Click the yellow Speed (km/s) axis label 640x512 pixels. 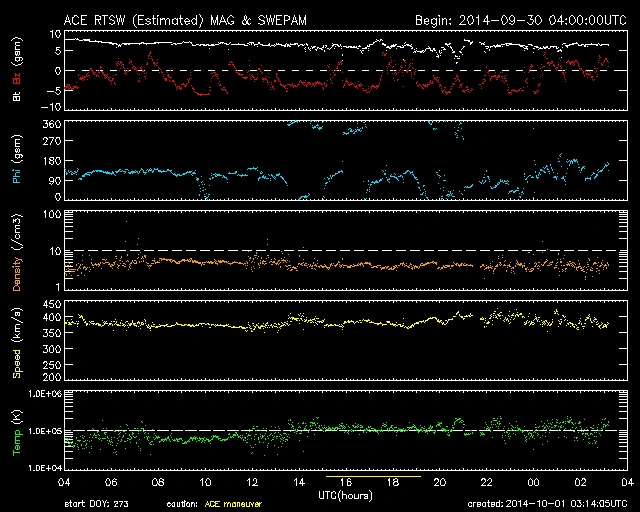(17, 340)
